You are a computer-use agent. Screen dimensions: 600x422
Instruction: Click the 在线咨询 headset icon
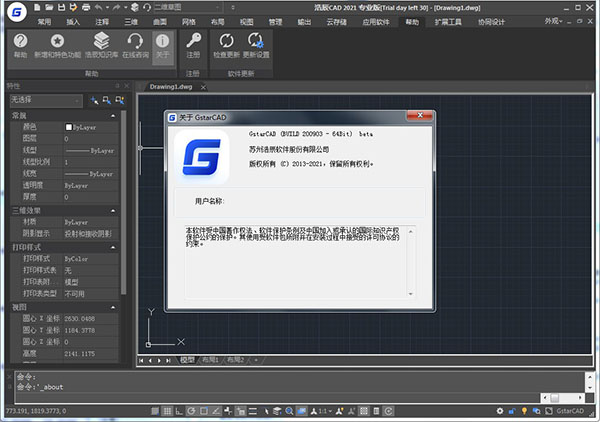pos(135,46)
